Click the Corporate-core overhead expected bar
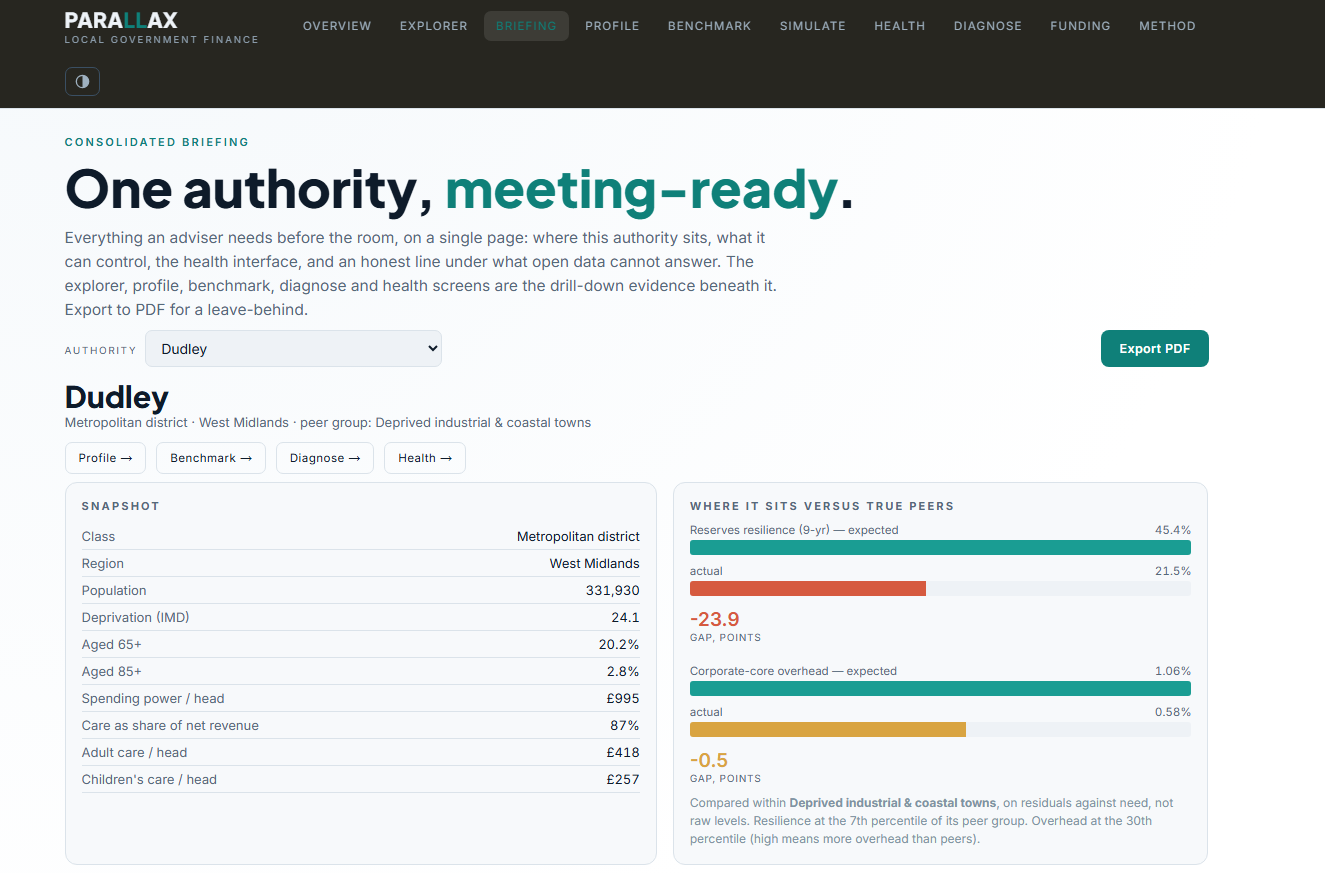The height and width of the screenshot is (873, 1325). [x=940, y=689]
